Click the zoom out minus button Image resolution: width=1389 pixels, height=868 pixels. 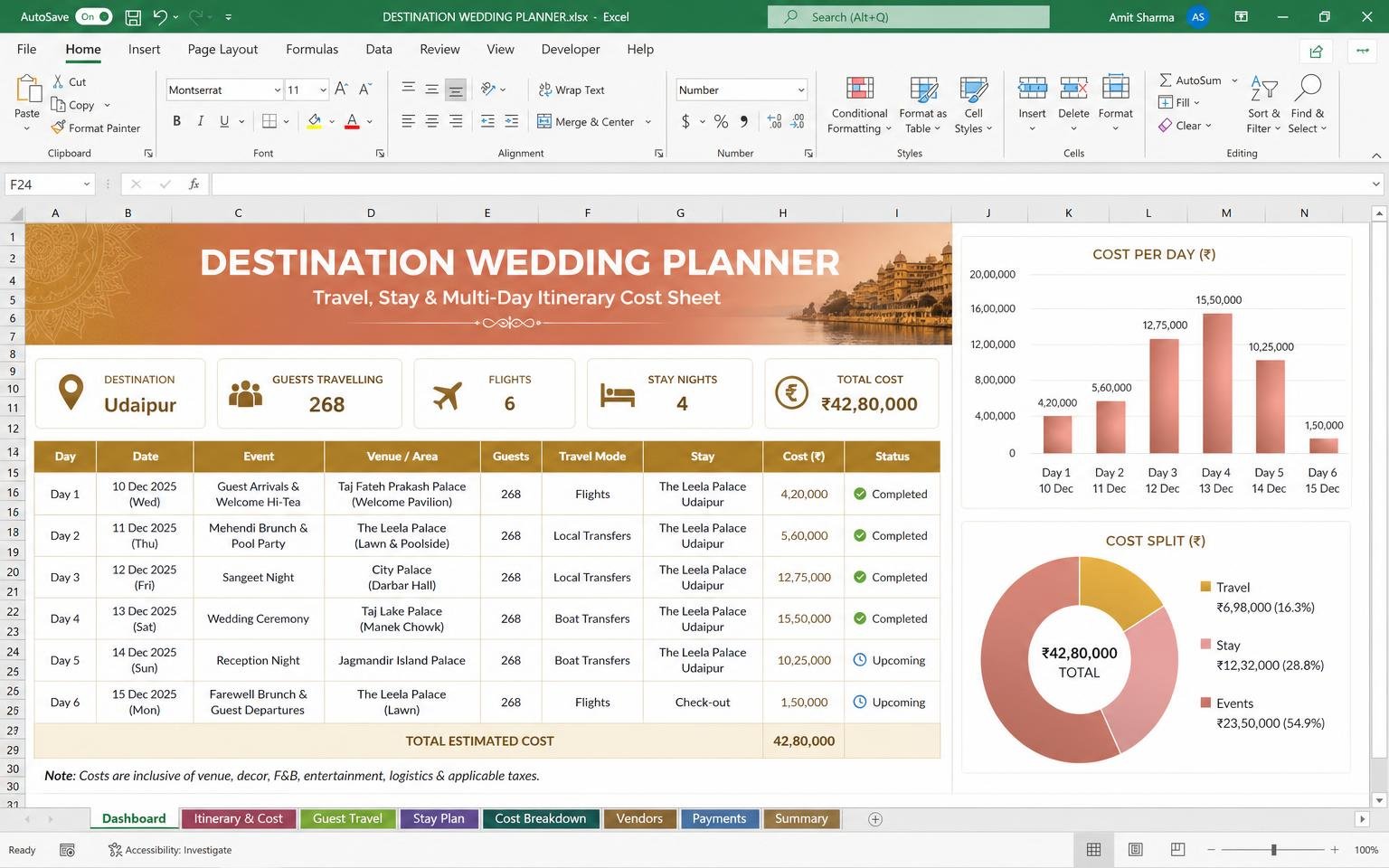tap(1212, 850)
